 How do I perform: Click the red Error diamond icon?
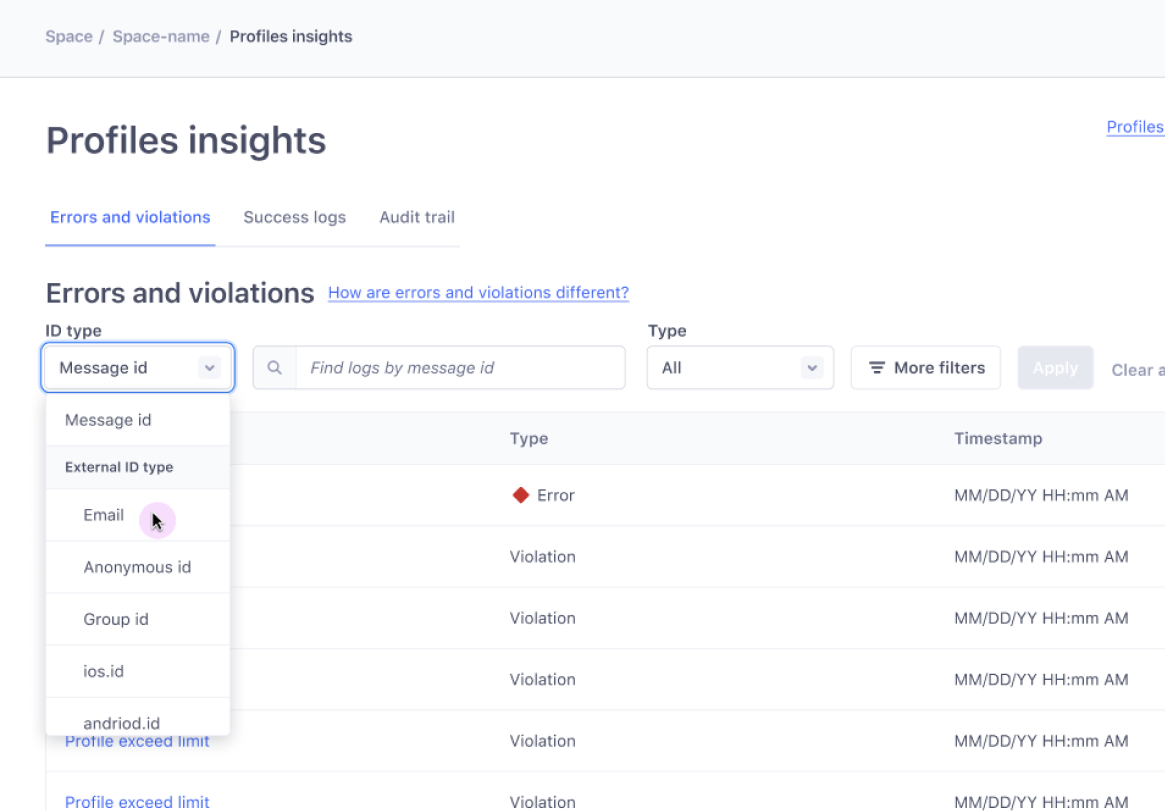pos(521,495)
